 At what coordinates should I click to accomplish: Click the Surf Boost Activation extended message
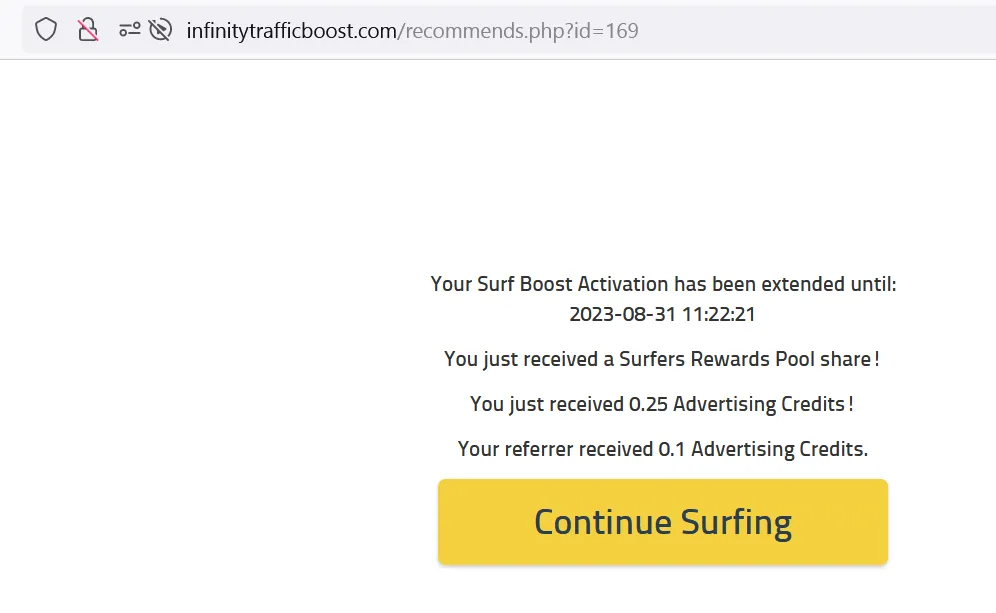tap(663, 284)
